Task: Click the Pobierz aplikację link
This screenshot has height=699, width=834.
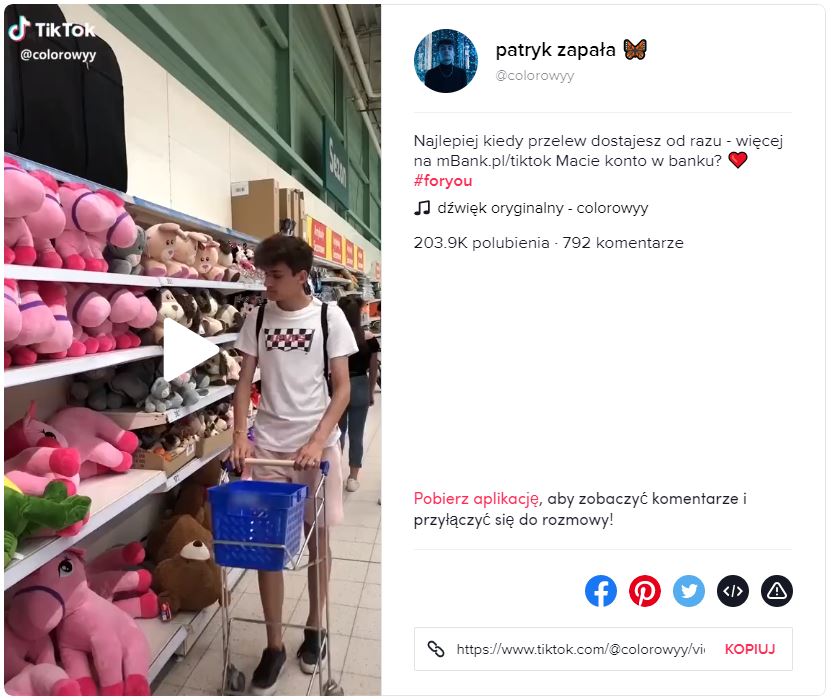Action: (x=477, y=499)
